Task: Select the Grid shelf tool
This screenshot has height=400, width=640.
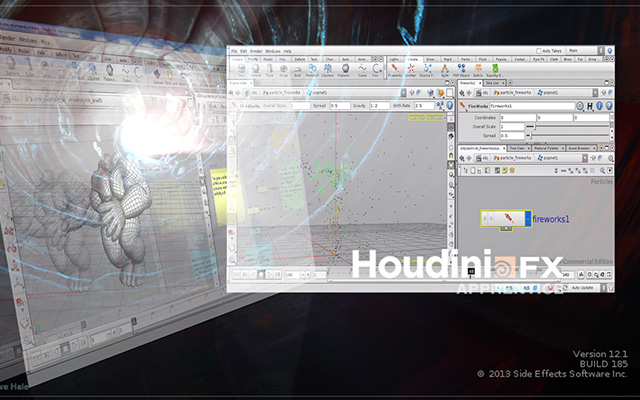Action: 298,70
